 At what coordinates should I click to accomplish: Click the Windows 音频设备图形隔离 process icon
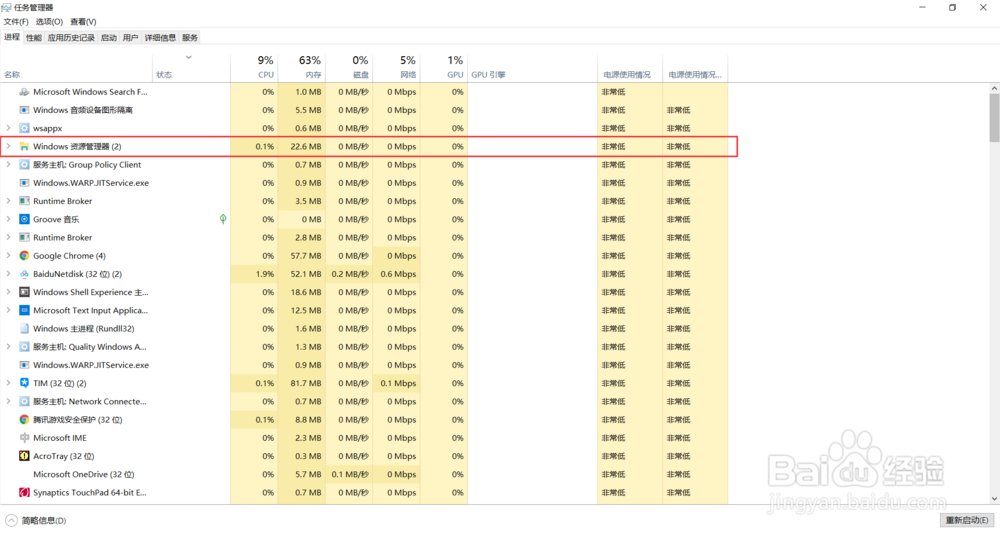tap(24, 110)
